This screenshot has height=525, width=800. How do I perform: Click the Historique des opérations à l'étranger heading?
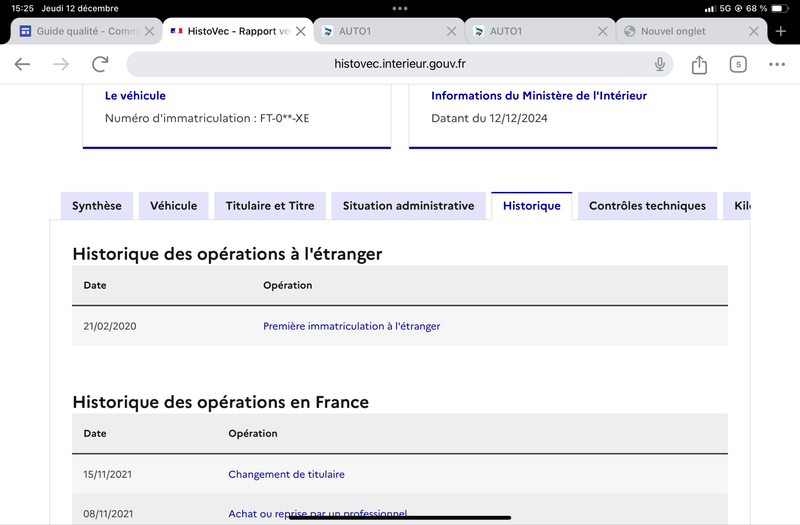[227, 254]
